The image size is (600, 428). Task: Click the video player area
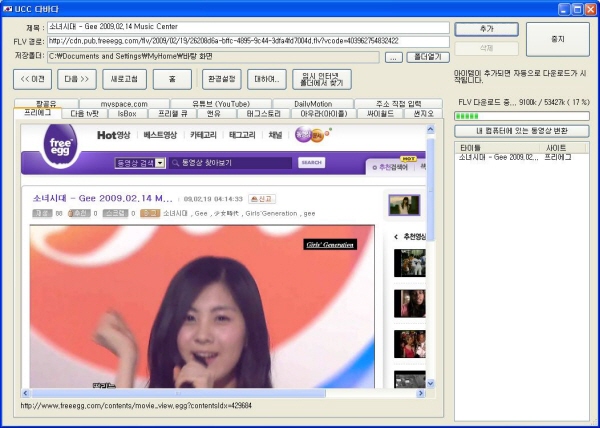click(202, 306)
